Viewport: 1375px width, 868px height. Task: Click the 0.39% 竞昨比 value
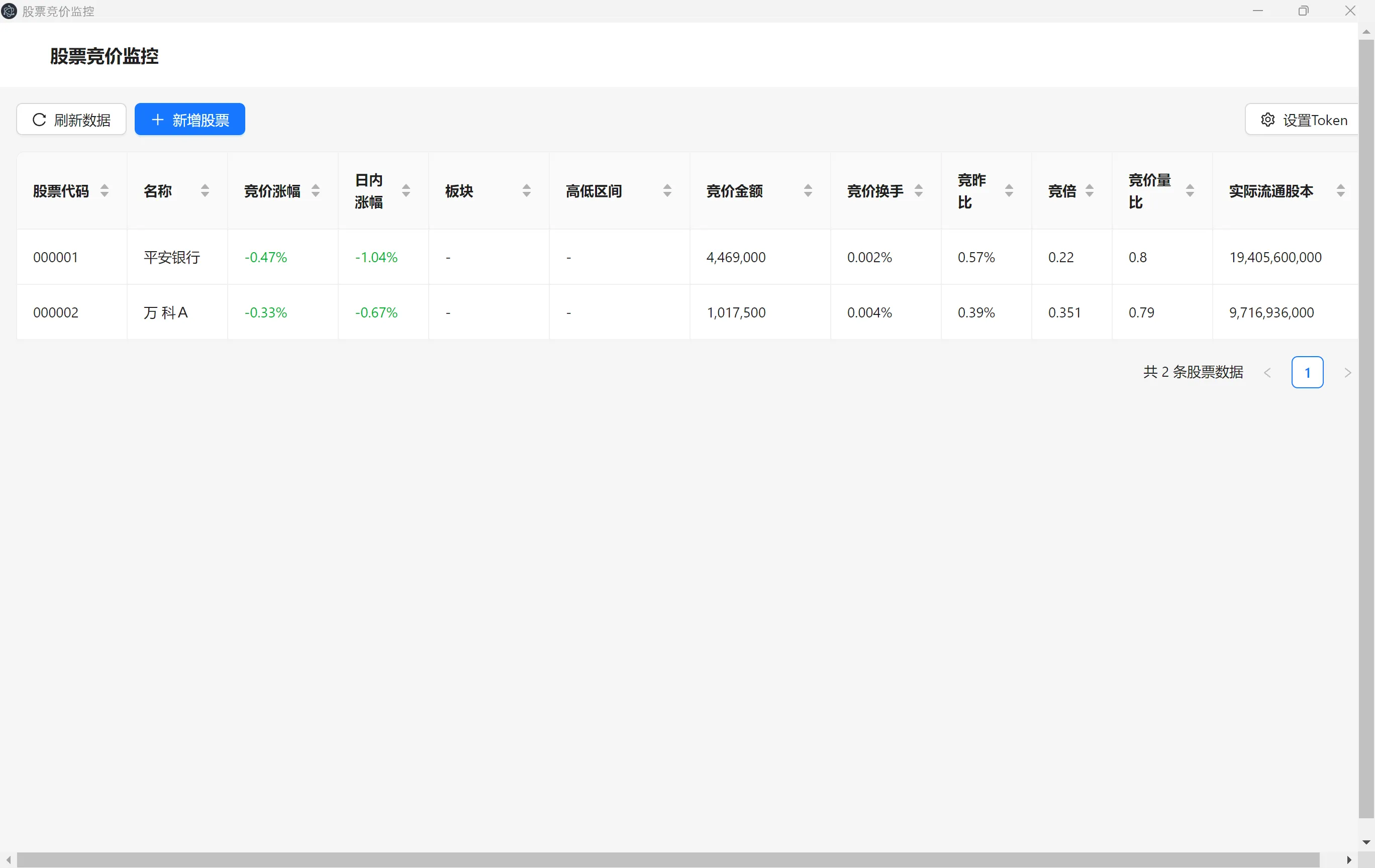976,313
